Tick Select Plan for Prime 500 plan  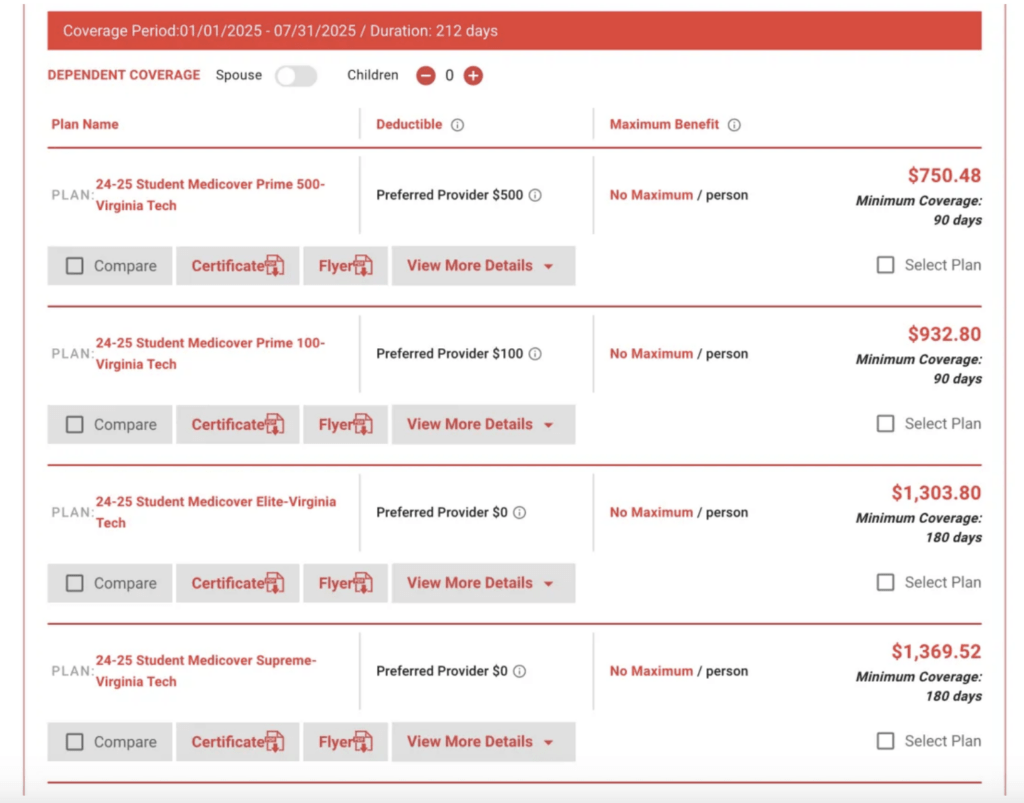[886, 265]
